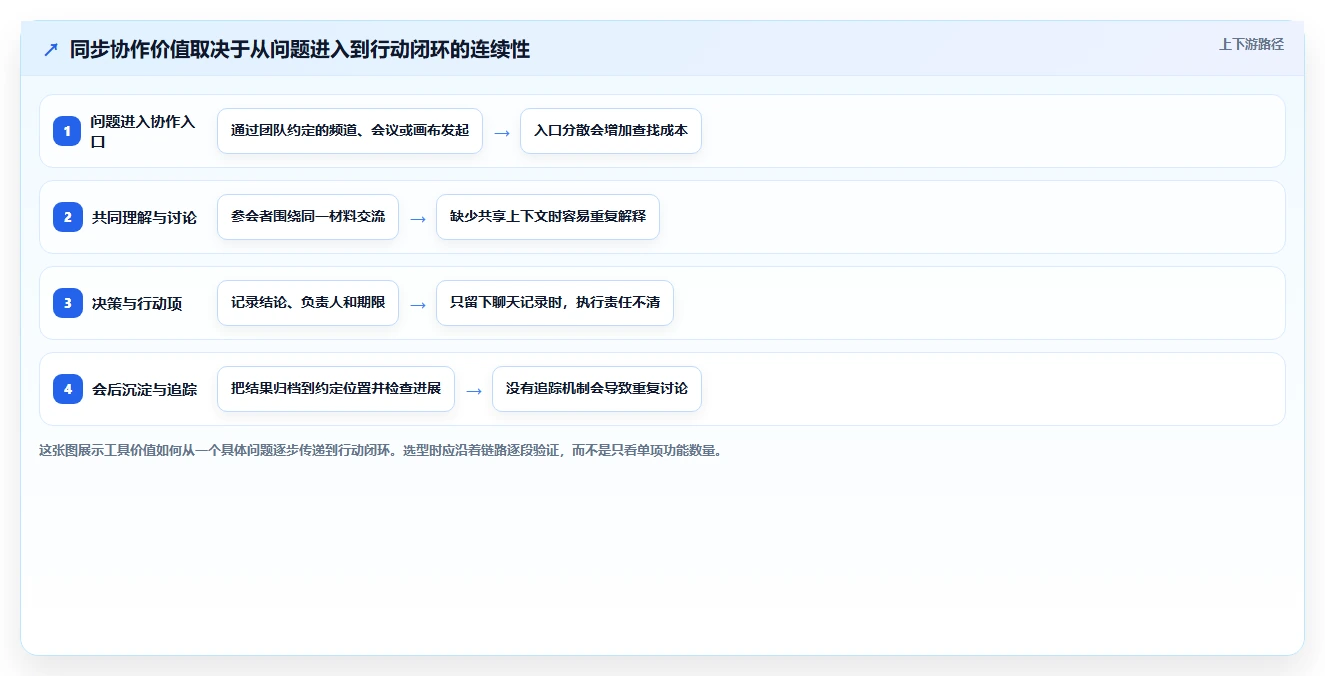Select the 决策与行动项 step label

[137, 303]
